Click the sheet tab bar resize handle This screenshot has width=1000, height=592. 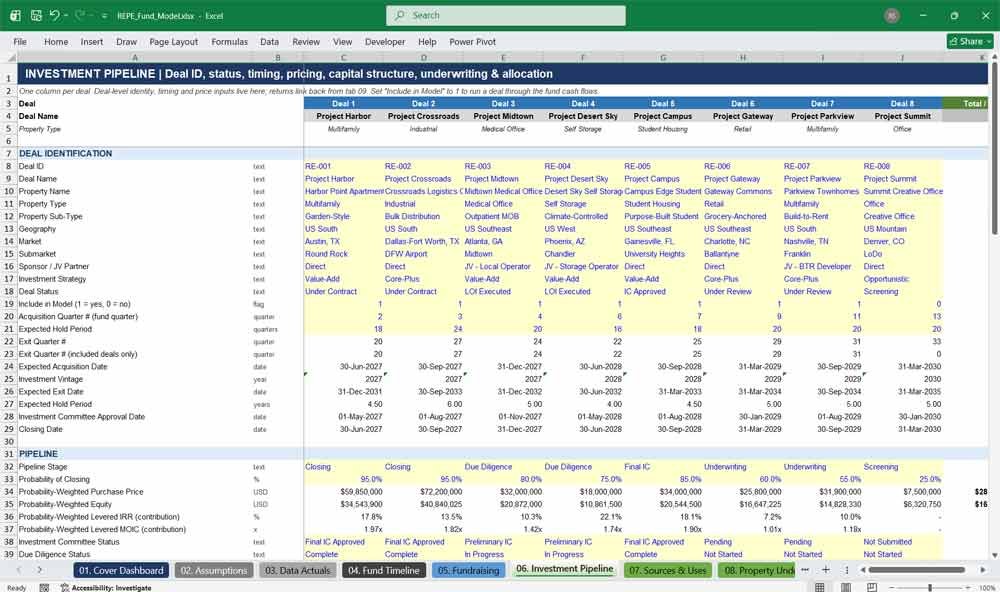pos(847,570)
